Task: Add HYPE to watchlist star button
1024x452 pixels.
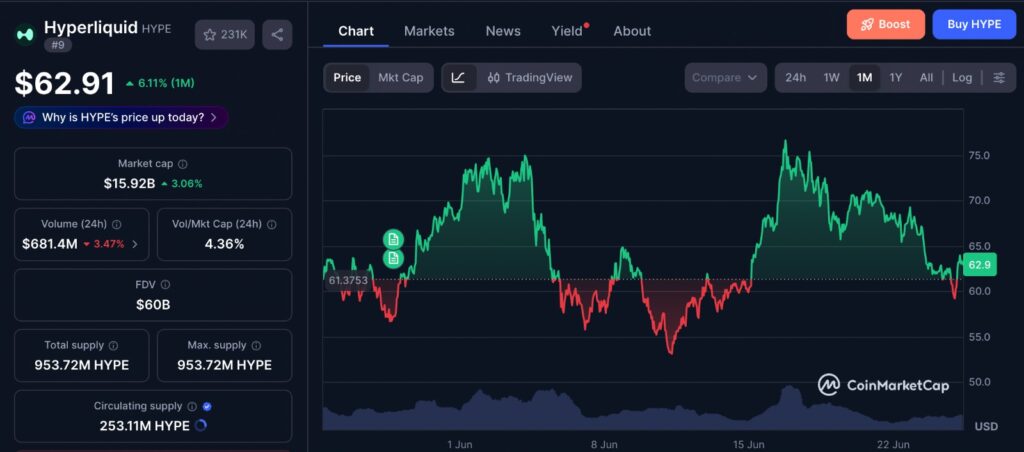Action: coord(225,35)
